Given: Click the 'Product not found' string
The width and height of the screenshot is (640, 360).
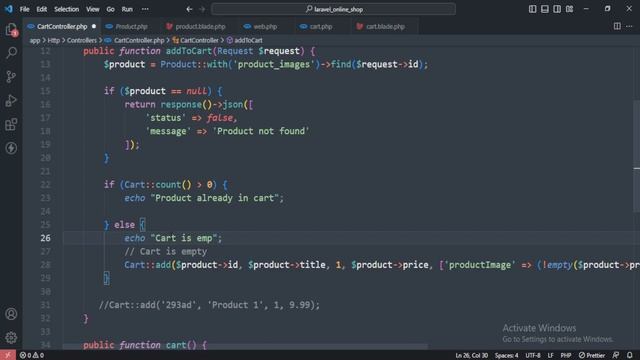Looking at the screenshot, I should (x=260, y=131).
